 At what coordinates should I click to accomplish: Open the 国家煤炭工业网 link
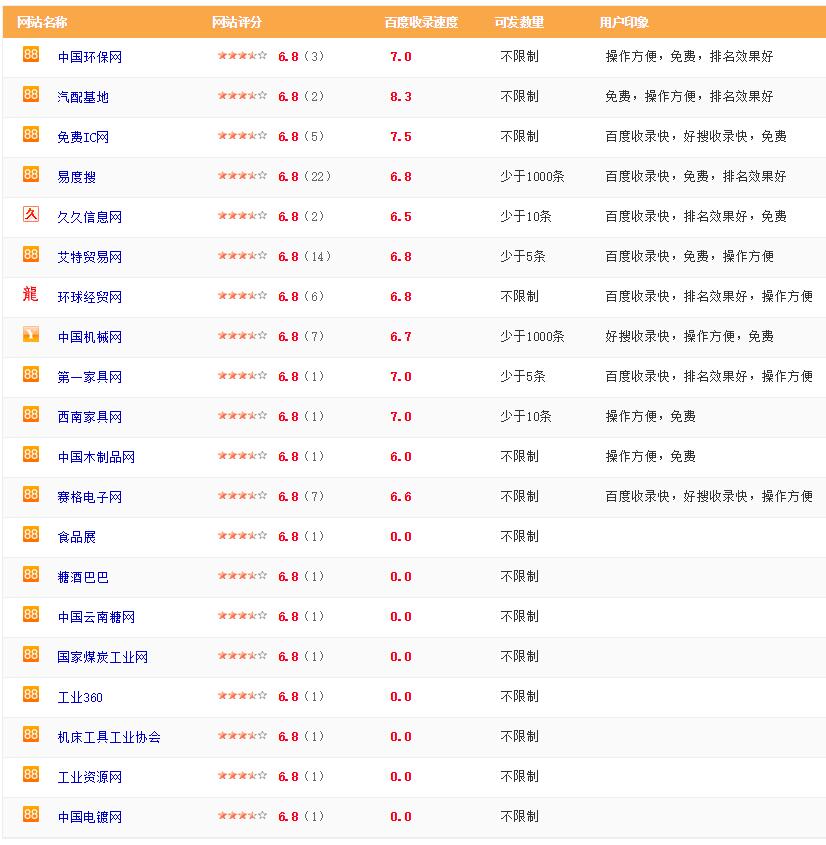102,657
